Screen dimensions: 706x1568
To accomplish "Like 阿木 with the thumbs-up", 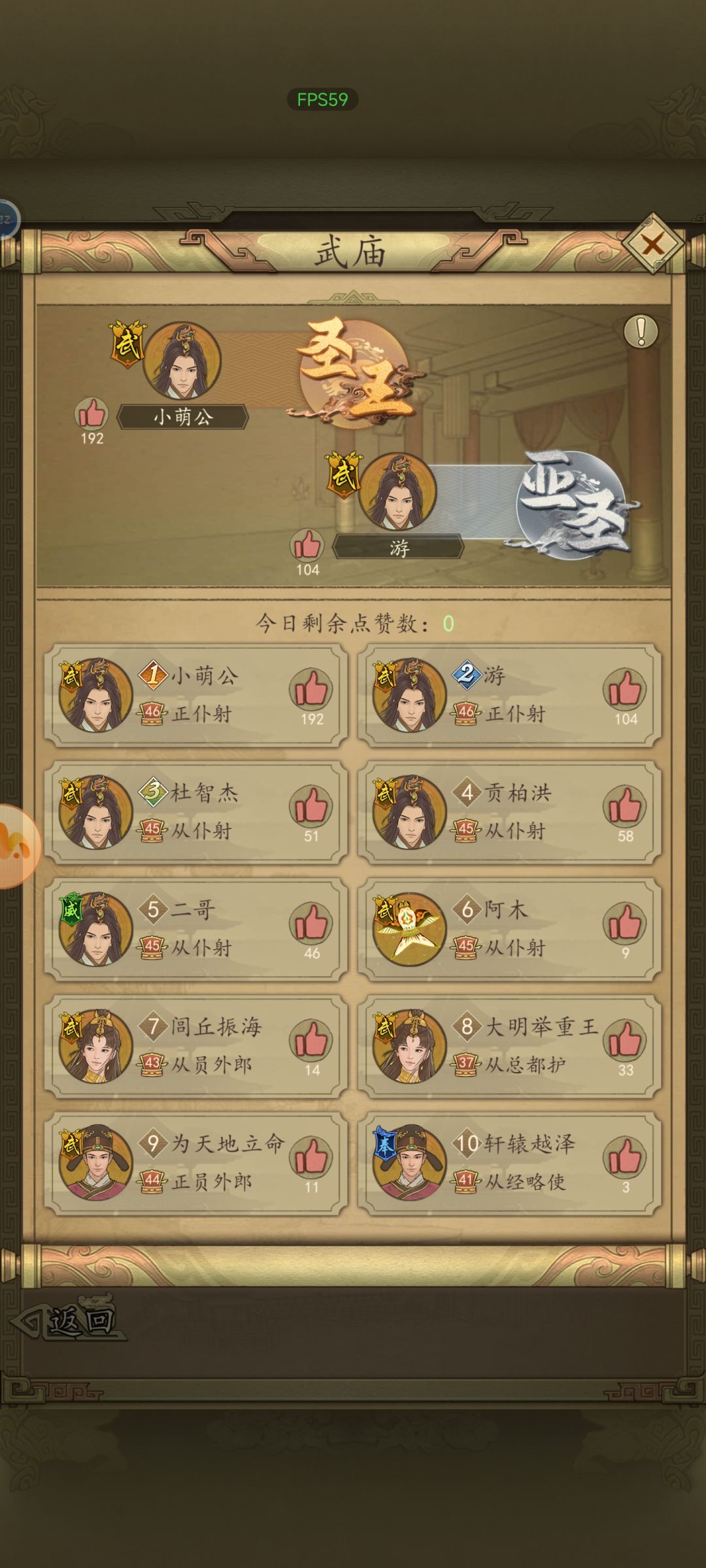I will pyautogui.click(x=625, y=923).
